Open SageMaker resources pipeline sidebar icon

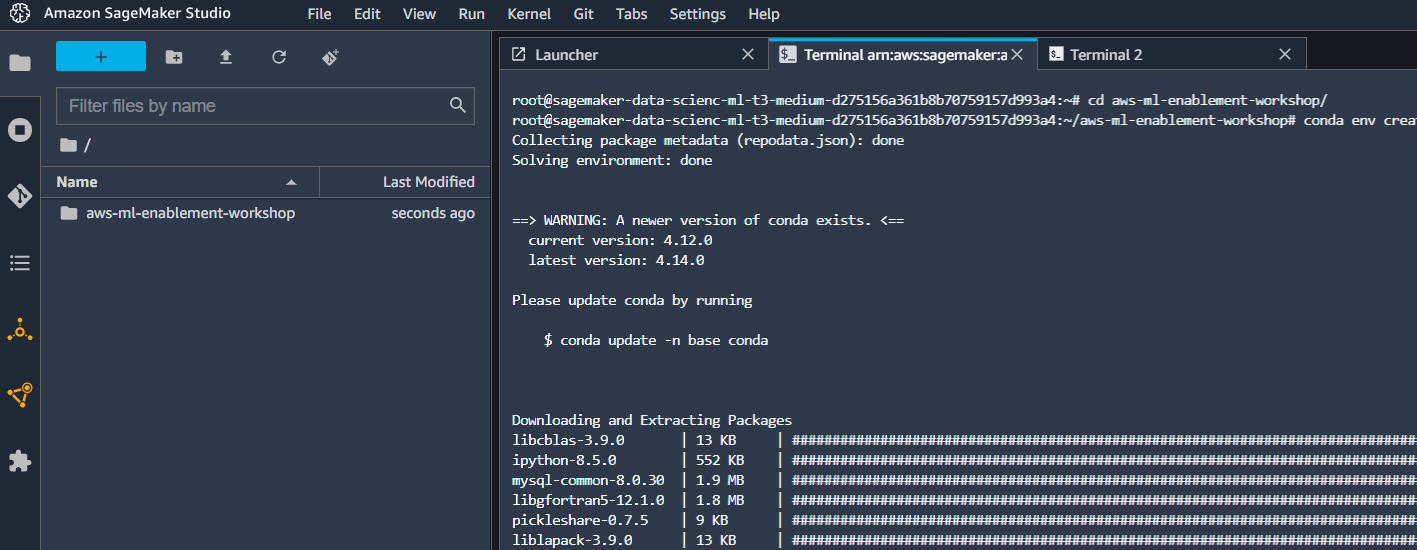[x=20, y=395]
